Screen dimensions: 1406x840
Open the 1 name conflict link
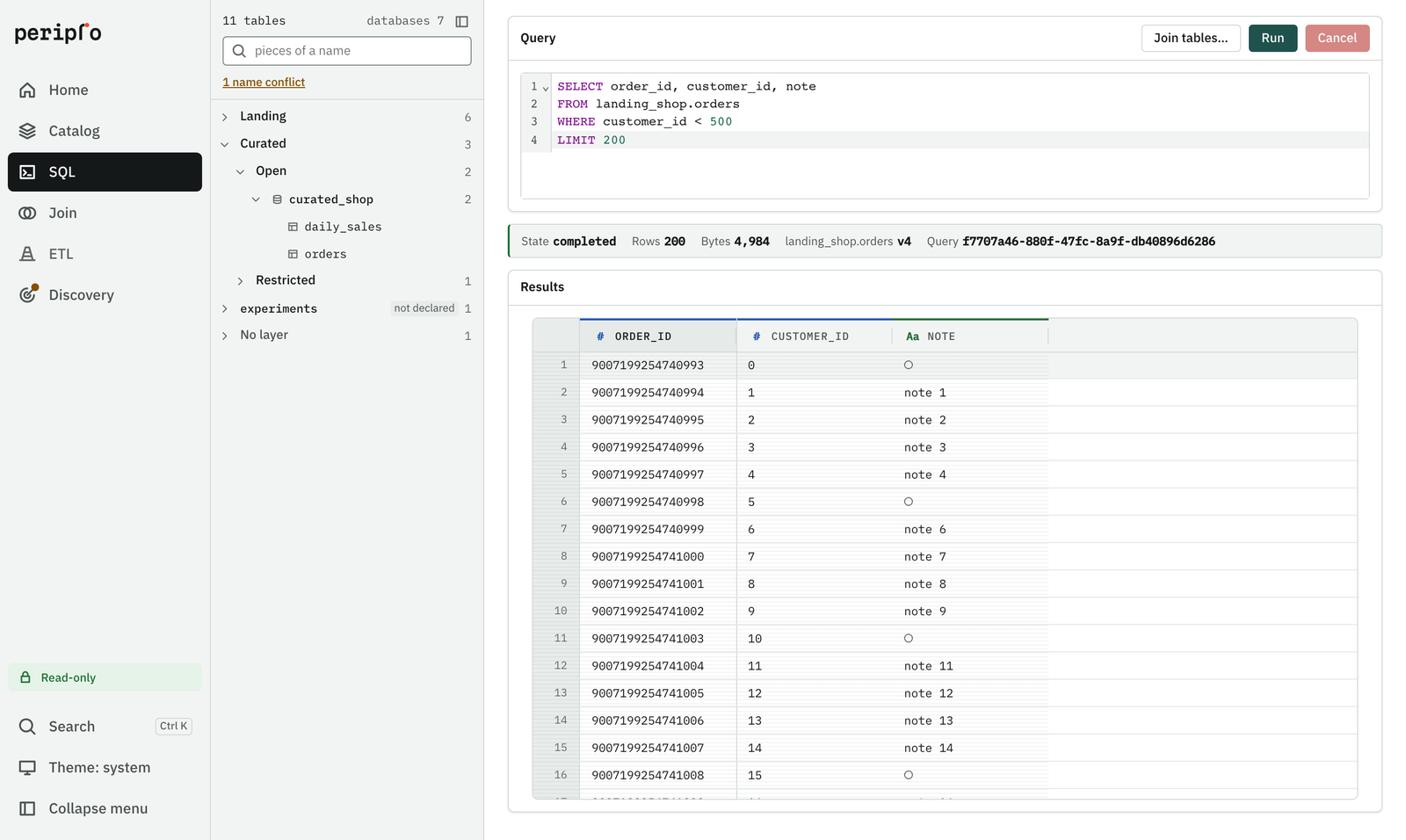click(264, 82)
